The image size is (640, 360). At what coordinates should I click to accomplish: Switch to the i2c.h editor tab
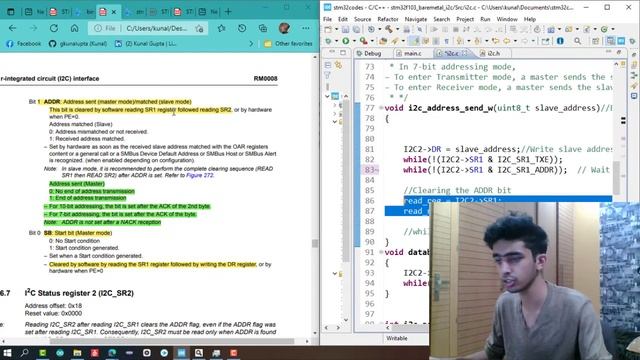[x=490, y=53]
